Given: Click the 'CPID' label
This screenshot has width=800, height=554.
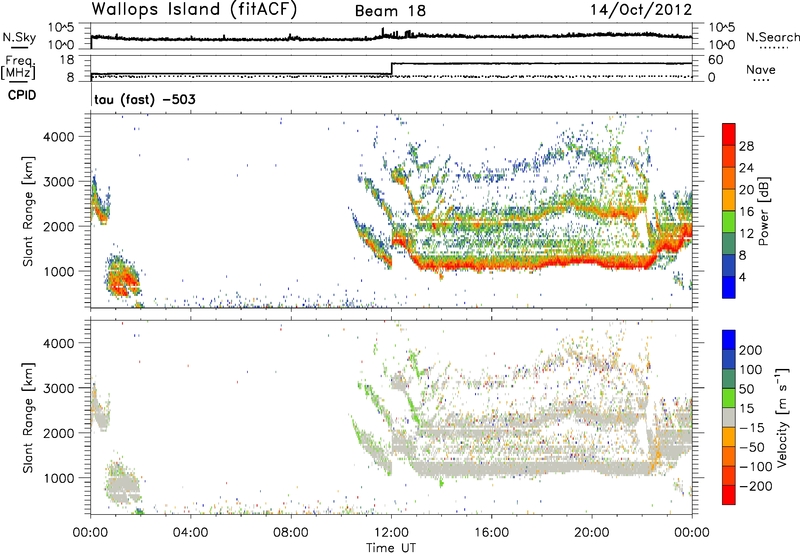Looking at the screenshot, I should pos(22,95).
